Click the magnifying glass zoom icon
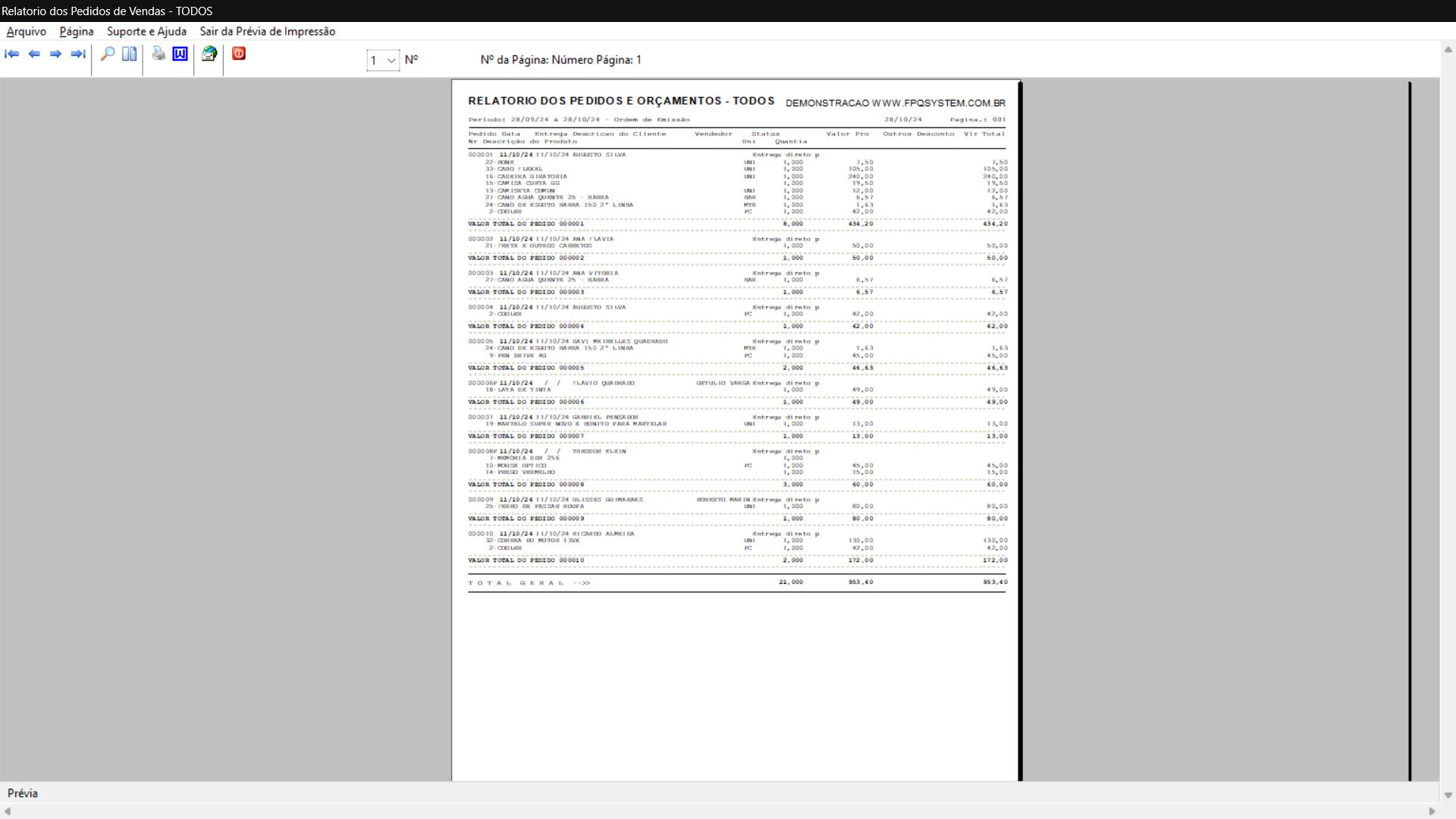The width and height of the screenshot is (1456, 819). tap(108, 54)
